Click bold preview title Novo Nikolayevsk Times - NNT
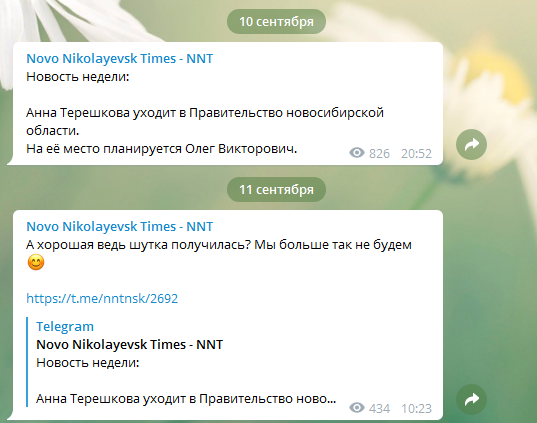 [x=129, y=345]
